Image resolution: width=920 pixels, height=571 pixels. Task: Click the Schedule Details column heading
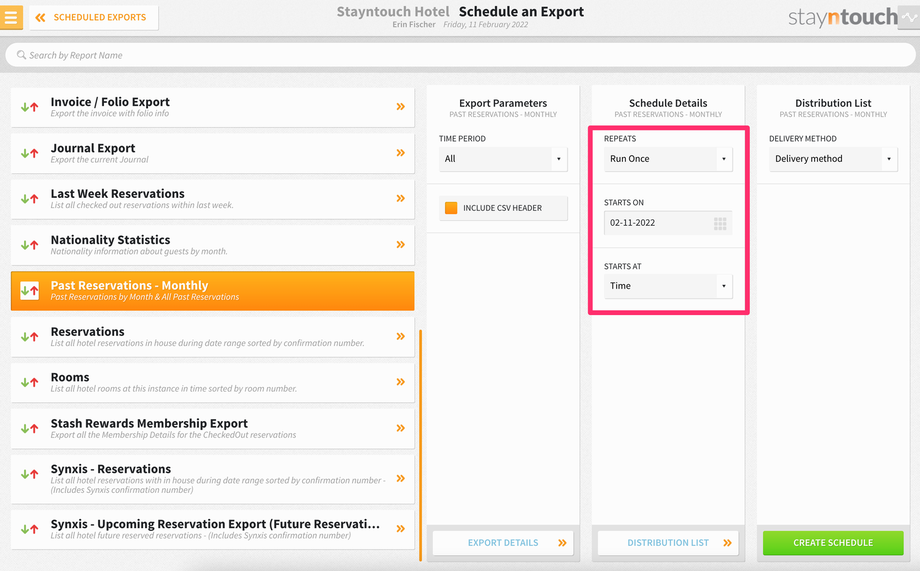coord(668,103)
